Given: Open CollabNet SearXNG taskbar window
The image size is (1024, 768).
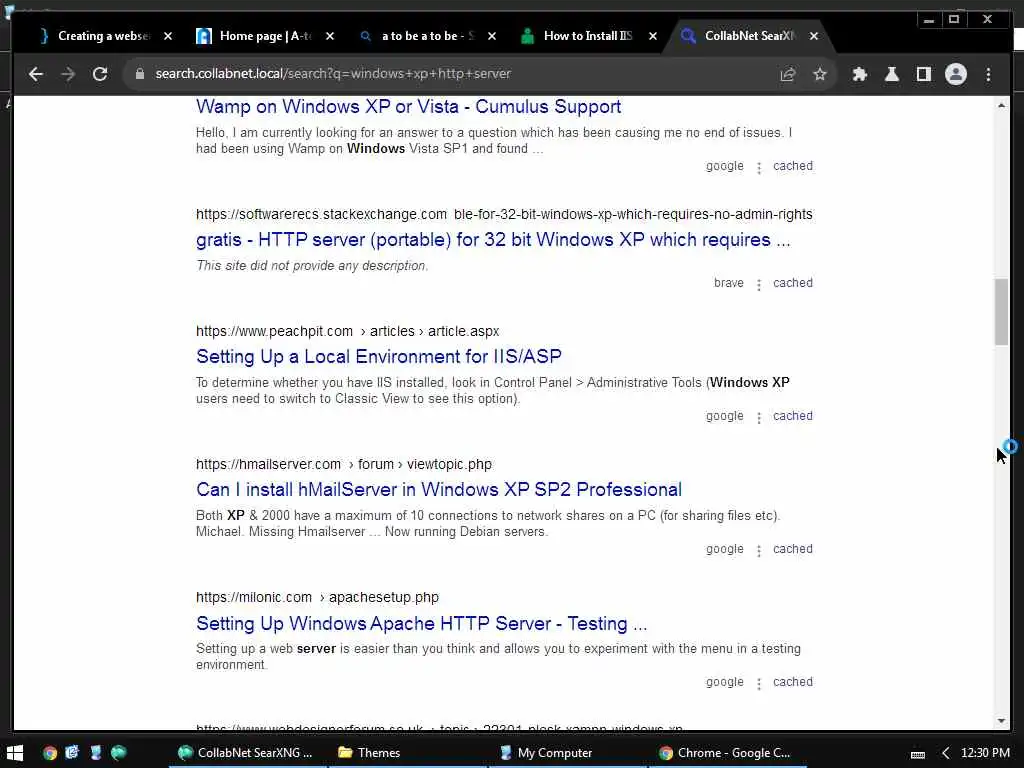Looking at the screenshot, I should pos(247,753).
